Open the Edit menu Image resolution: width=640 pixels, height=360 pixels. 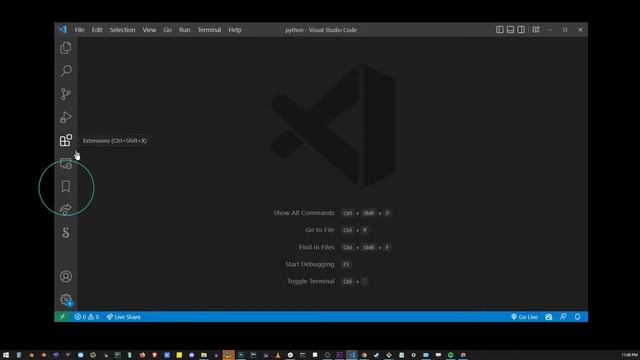tap(97, 30)
